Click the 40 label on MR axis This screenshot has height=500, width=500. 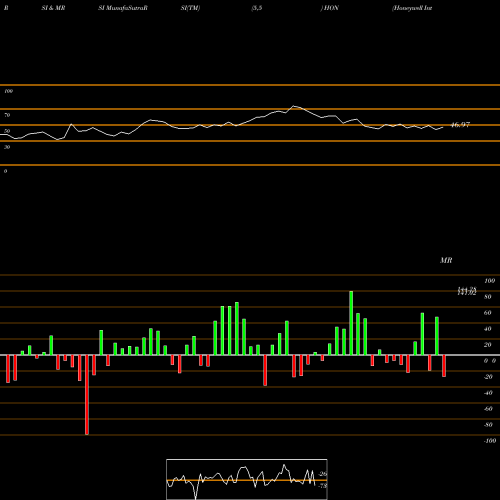[488, 329]
